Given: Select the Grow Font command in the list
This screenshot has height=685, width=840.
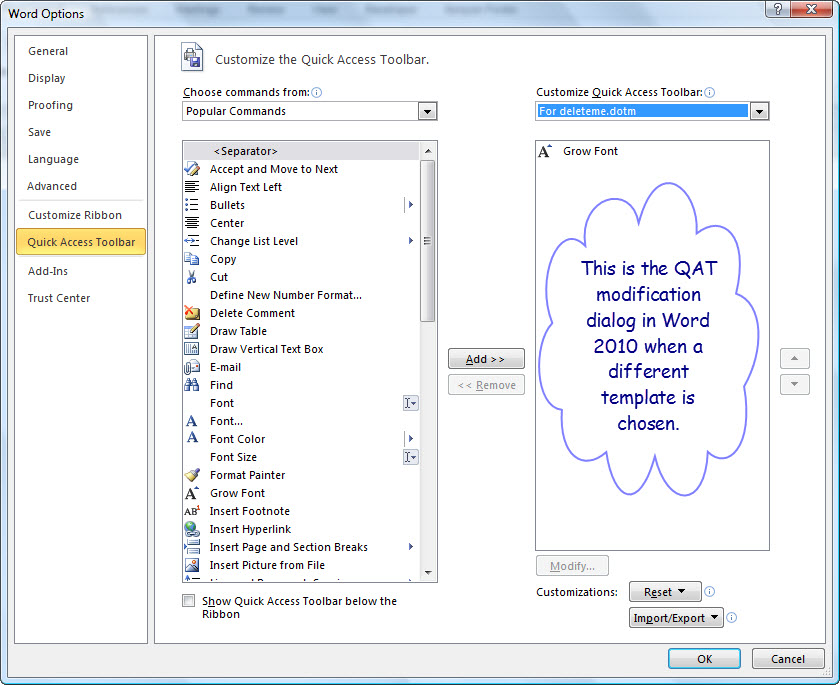Looking at the screenshot, I should (236, 493).
